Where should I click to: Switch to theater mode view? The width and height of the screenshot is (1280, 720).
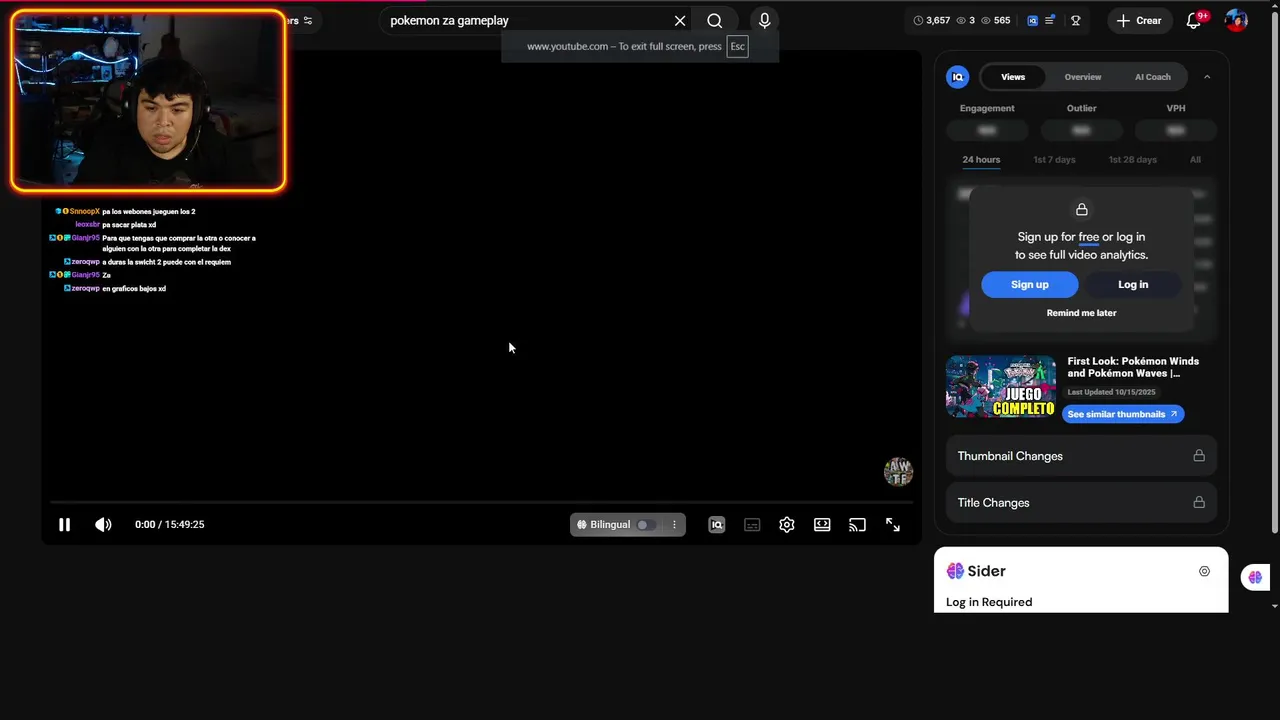tap(822, 524)
